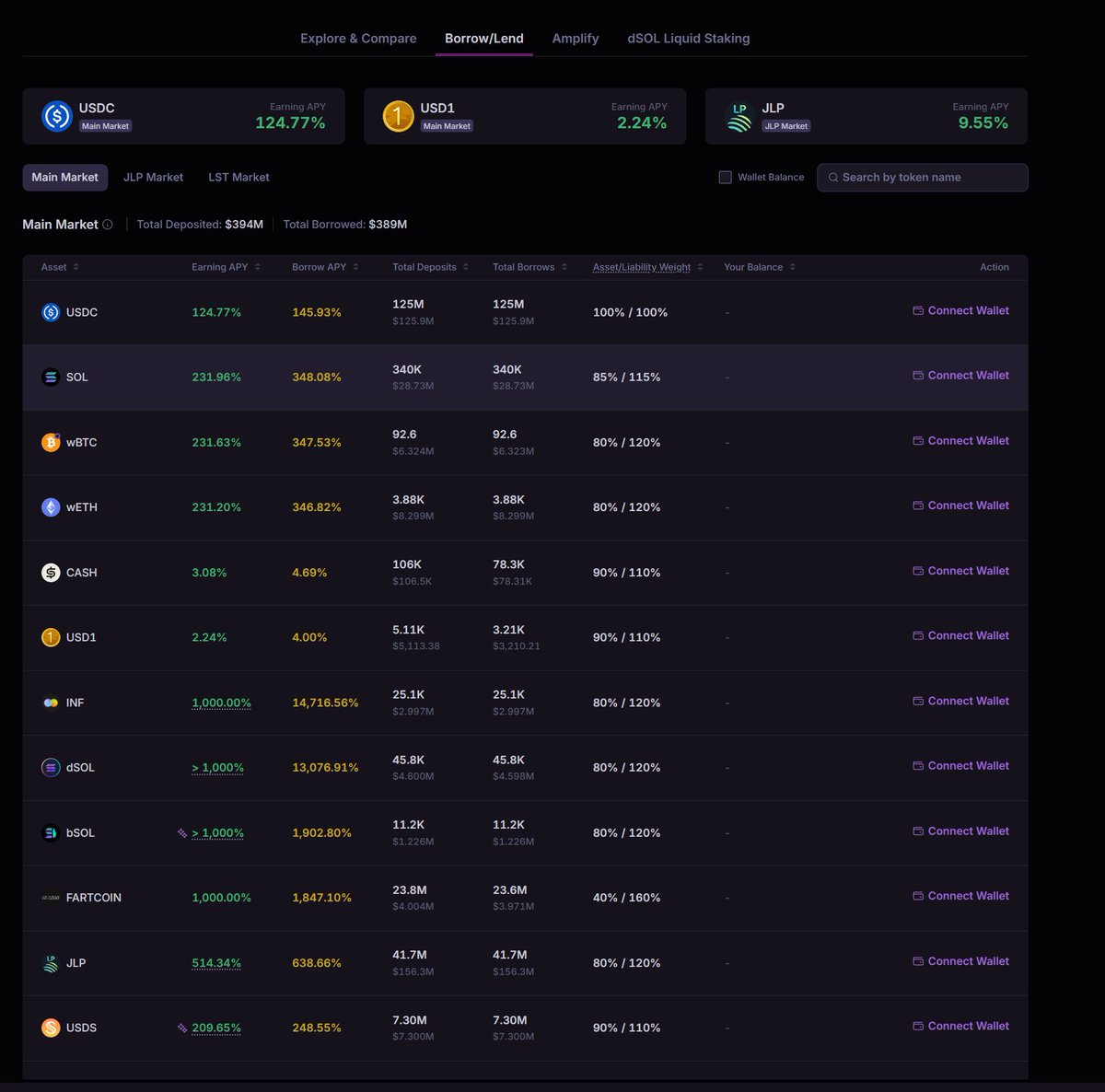
Task: Click the JLP token icon in the table
Action: pyautogui.click(x=51, y=963)
